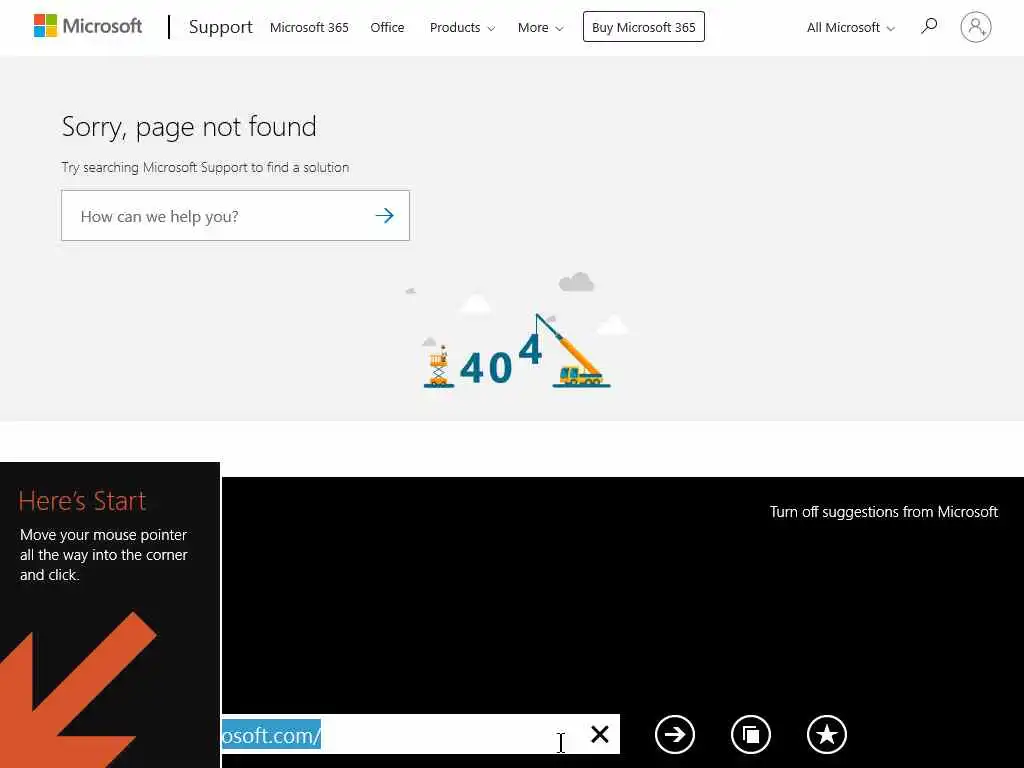Image resolution: width=1024 pixels, height=768 pixels.
Task: Click the 'Sorry, page not found' heading
Action: [189, 127]
